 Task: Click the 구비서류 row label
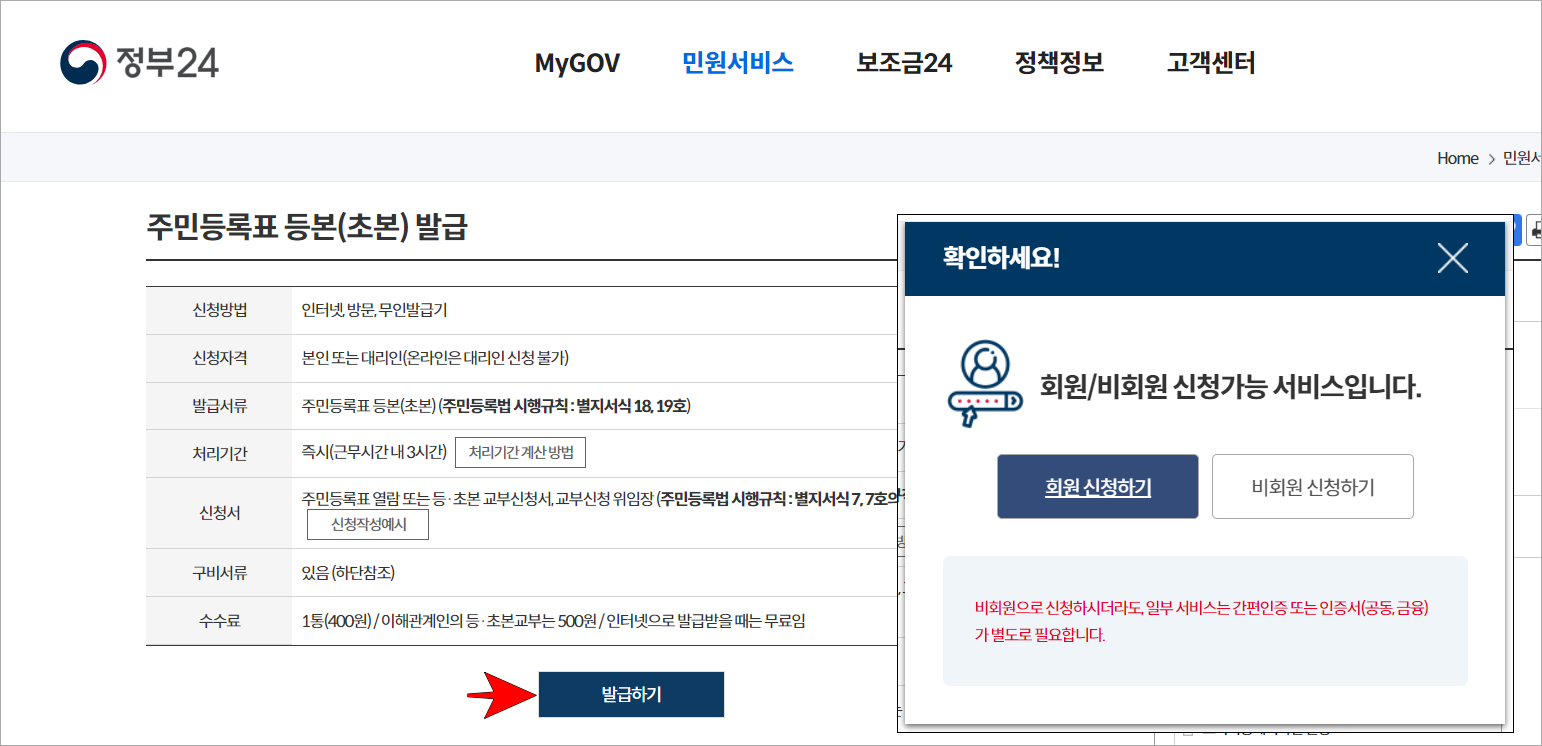tap(219, 573)
